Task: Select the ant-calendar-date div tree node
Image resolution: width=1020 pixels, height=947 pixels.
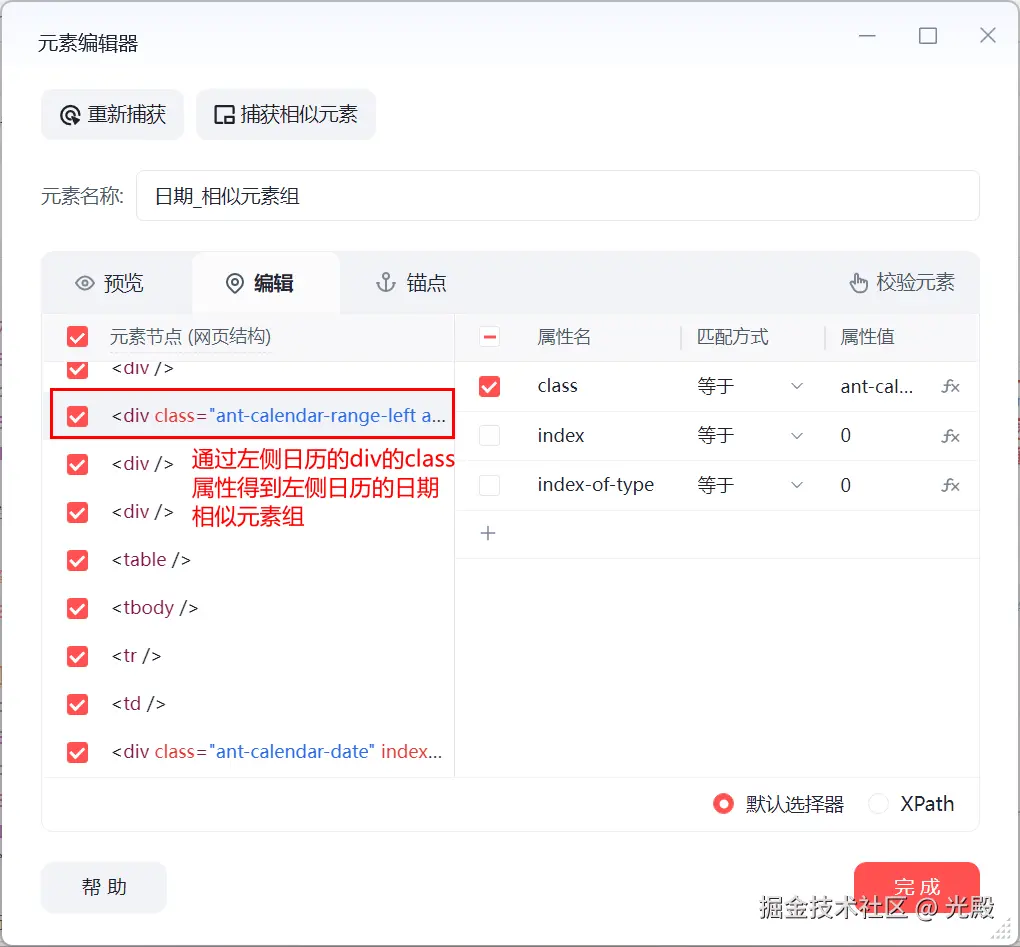Action: [276, 752]
